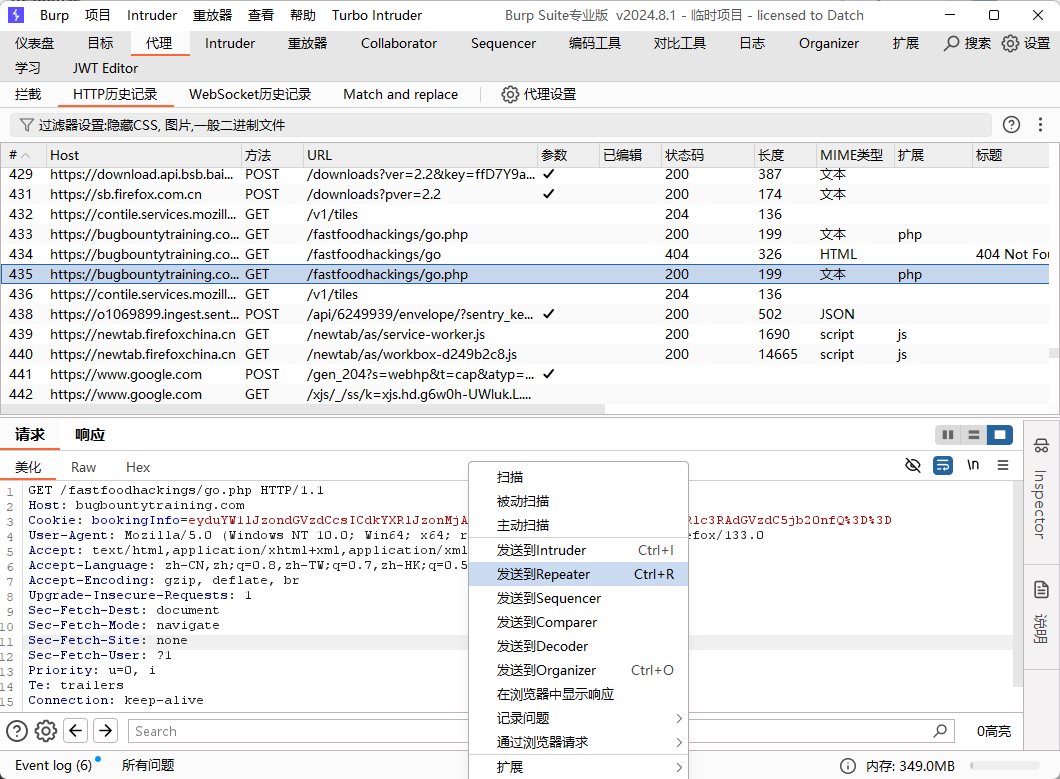
Task: Select row 434 with 404 status
Action: point(525,254)
